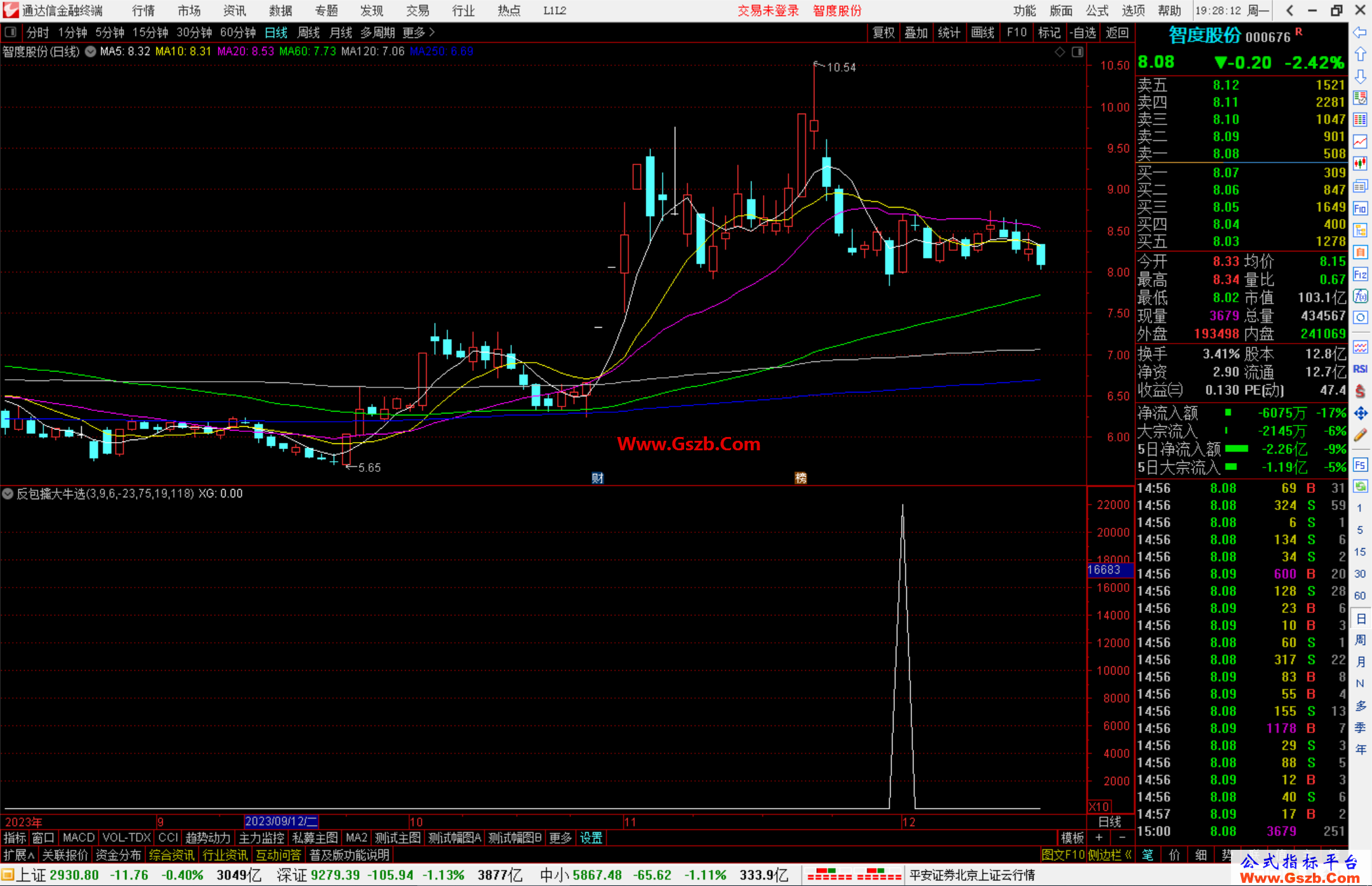Switch to the VOL-TDX indicator tab

[126, 838]
